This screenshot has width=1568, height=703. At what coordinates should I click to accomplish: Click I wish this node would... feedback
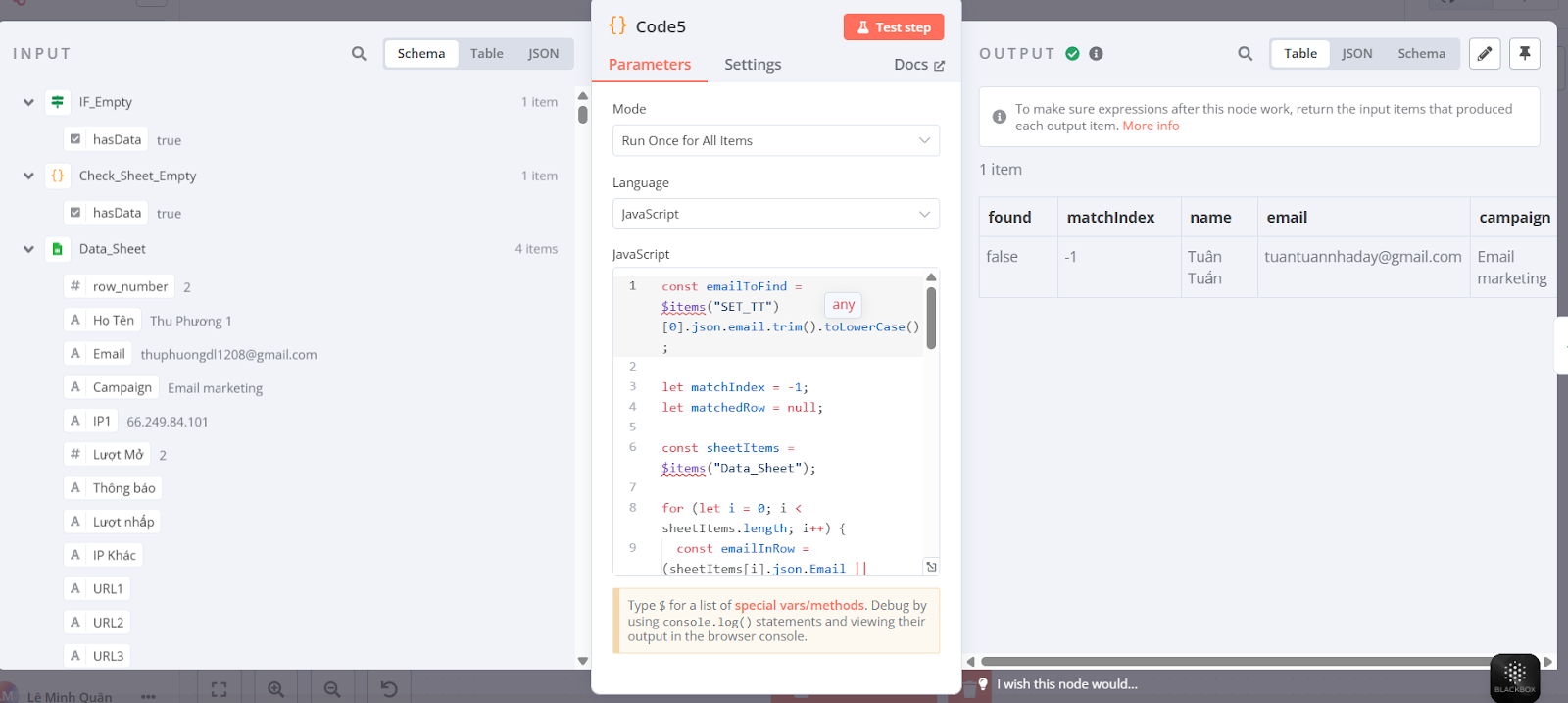[1067, 684]
